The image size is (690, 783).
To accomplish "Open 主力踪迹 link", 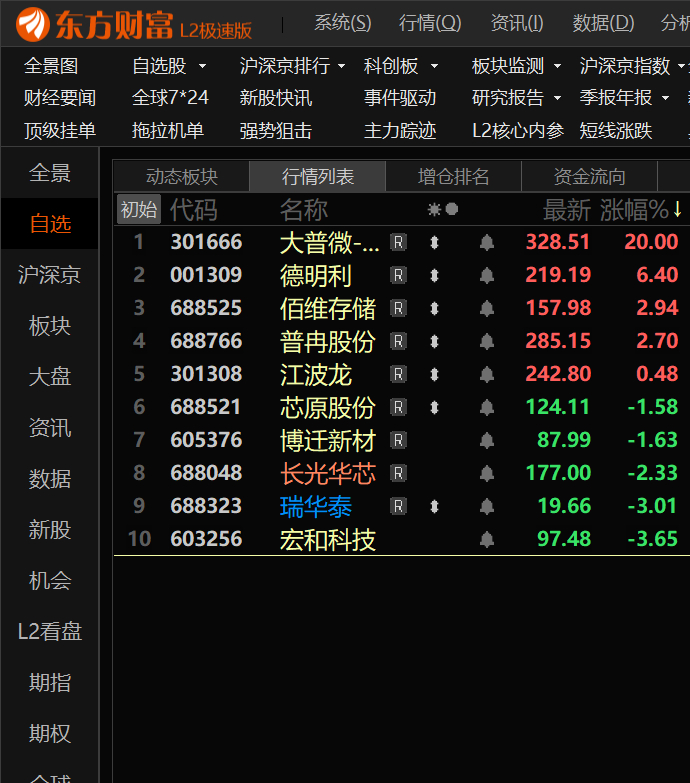I will point(400,131).
